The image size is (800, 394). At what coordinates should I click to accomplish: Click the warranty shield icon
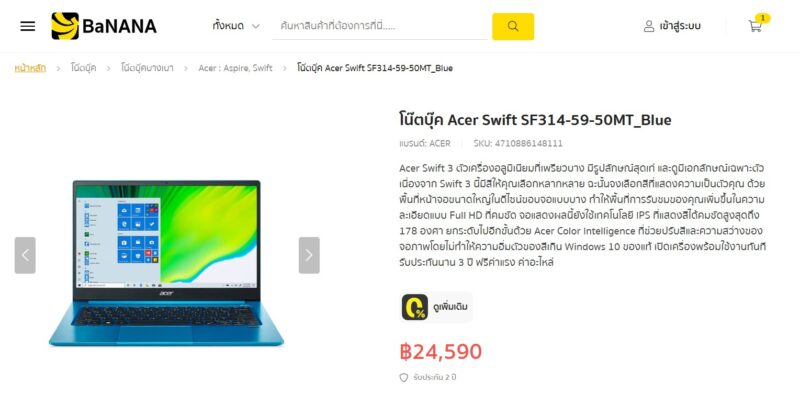coord(404,378)
